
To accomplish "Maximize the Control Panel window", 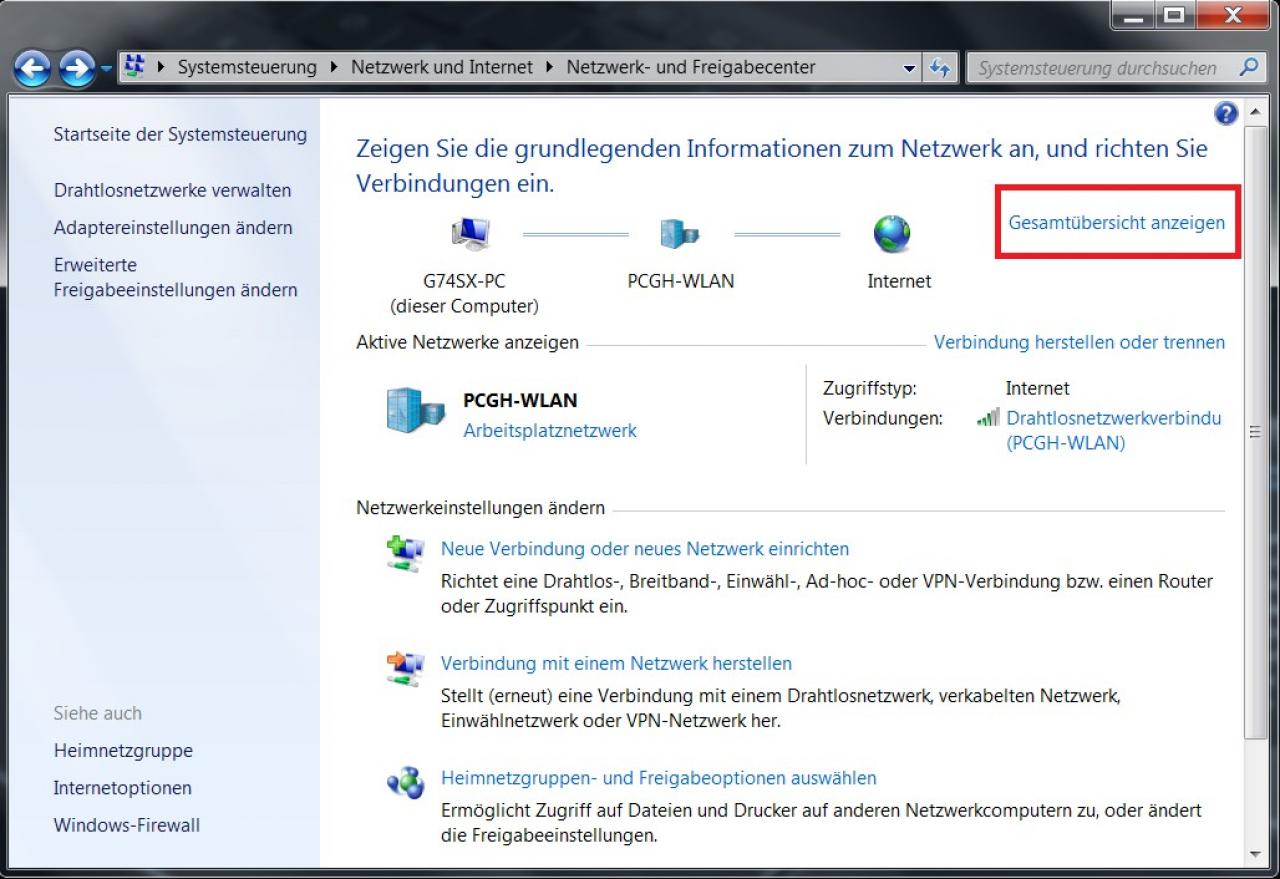I will pos(1175,15).
